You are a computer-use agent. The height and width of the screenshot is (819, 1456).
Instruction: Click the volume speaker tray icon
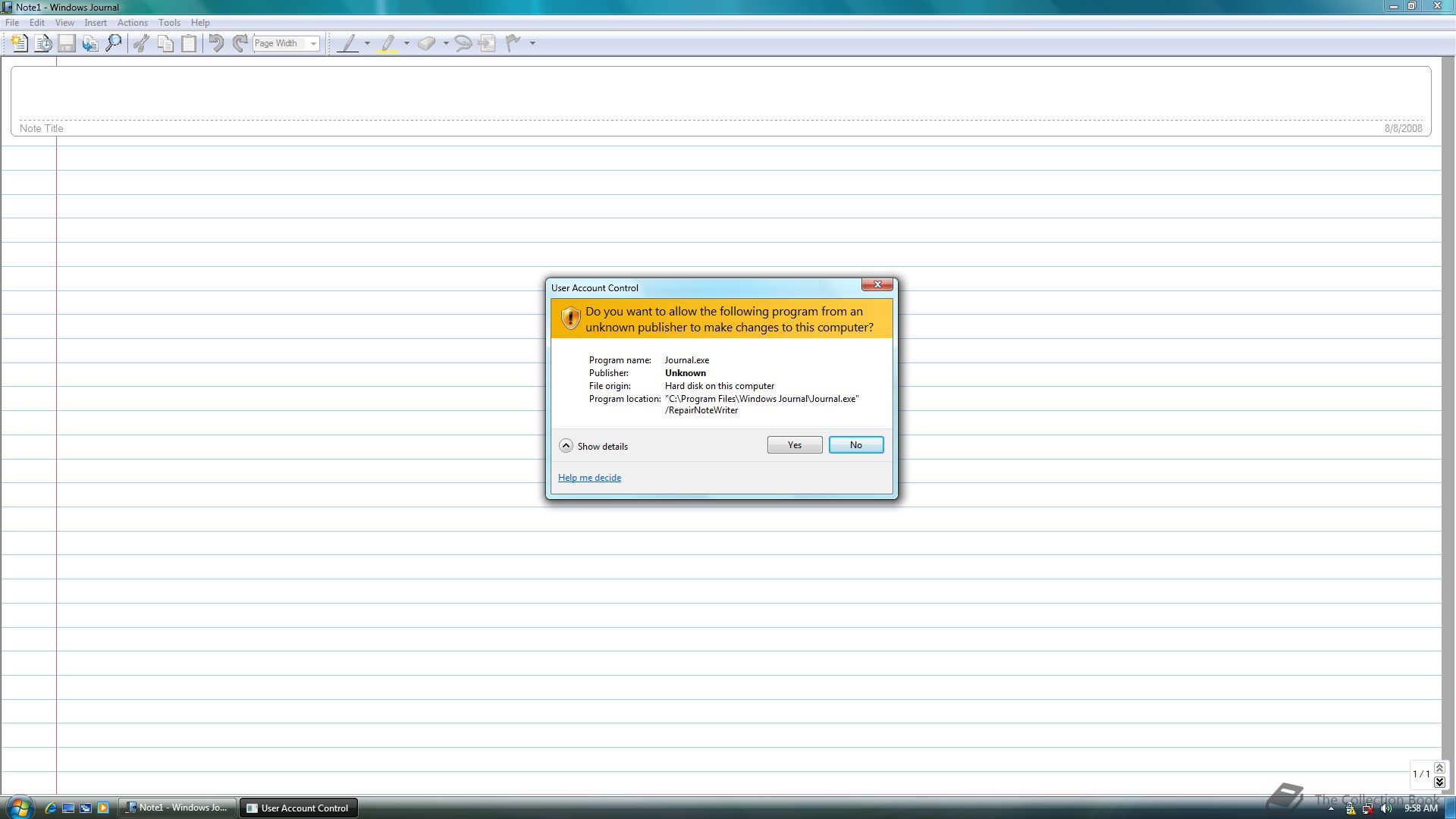(x=1386, y=809)
